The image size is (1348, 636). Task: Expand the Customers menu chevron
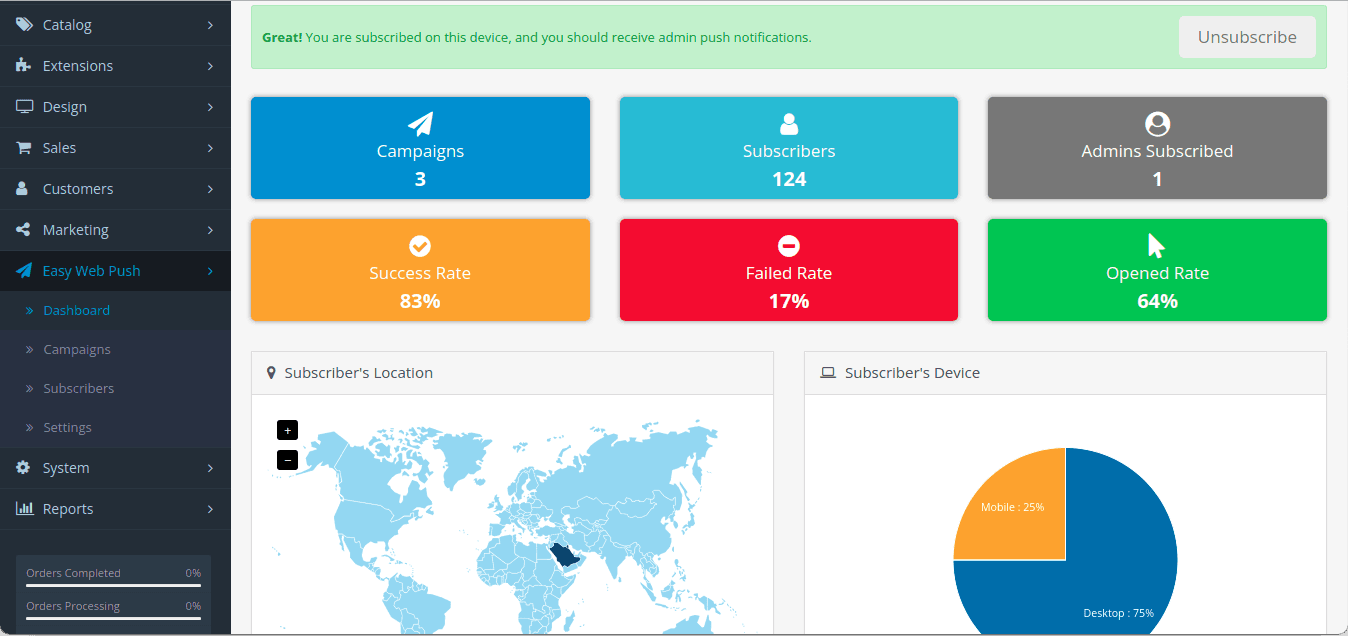(210, 188)
